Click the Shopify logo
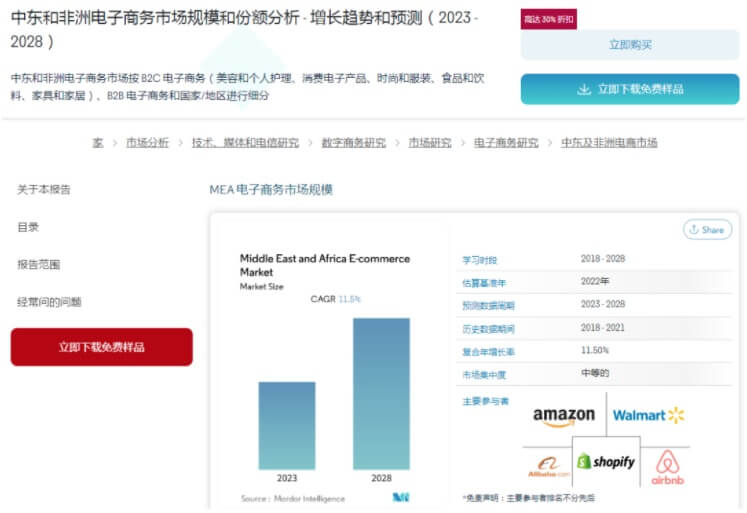This screenshot has height=513, width=747. [606, 462]
